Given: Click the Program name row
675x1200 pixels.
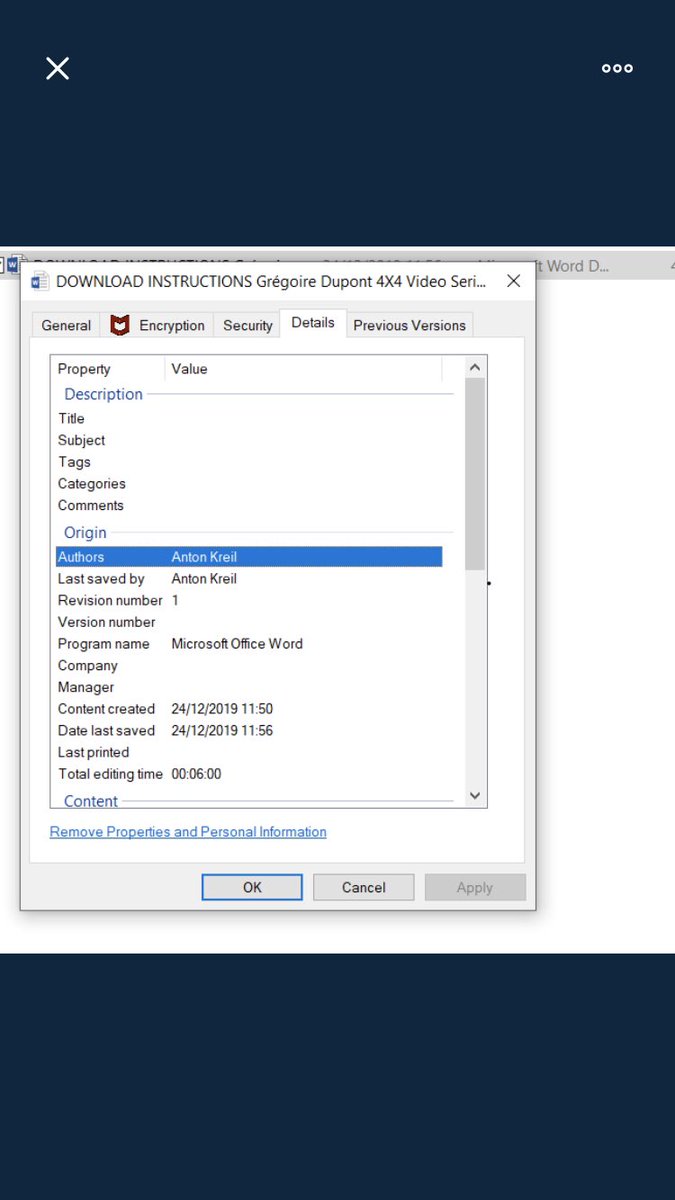Looking at the screenshot, I should pos(249,644).
